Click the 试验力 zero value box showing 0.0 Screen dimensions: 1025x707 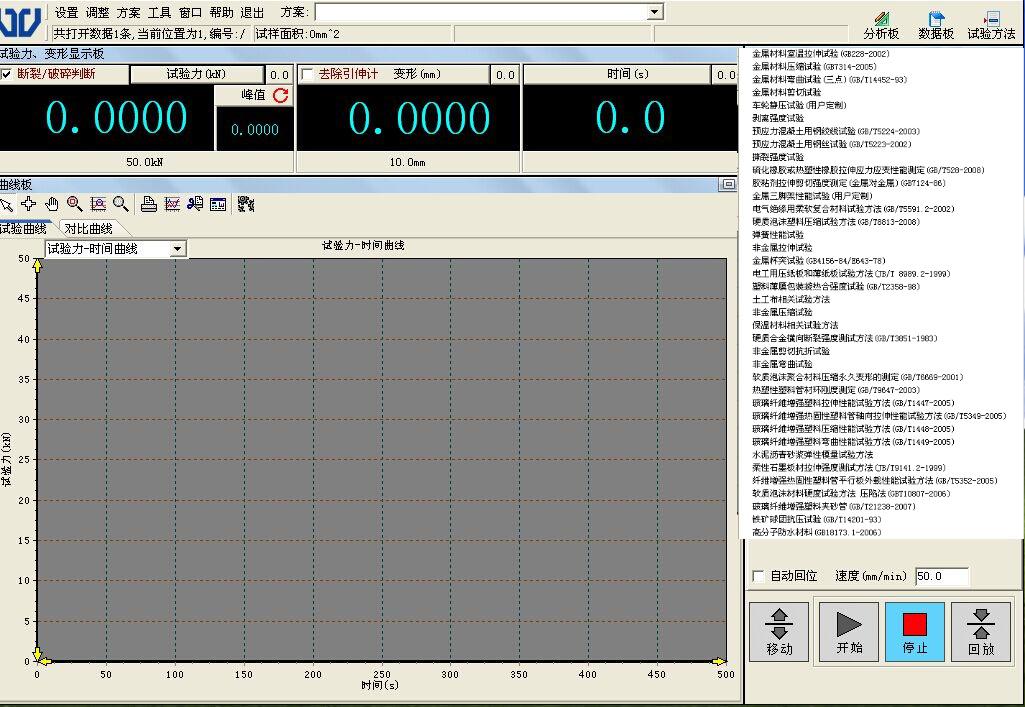(279, 75)
